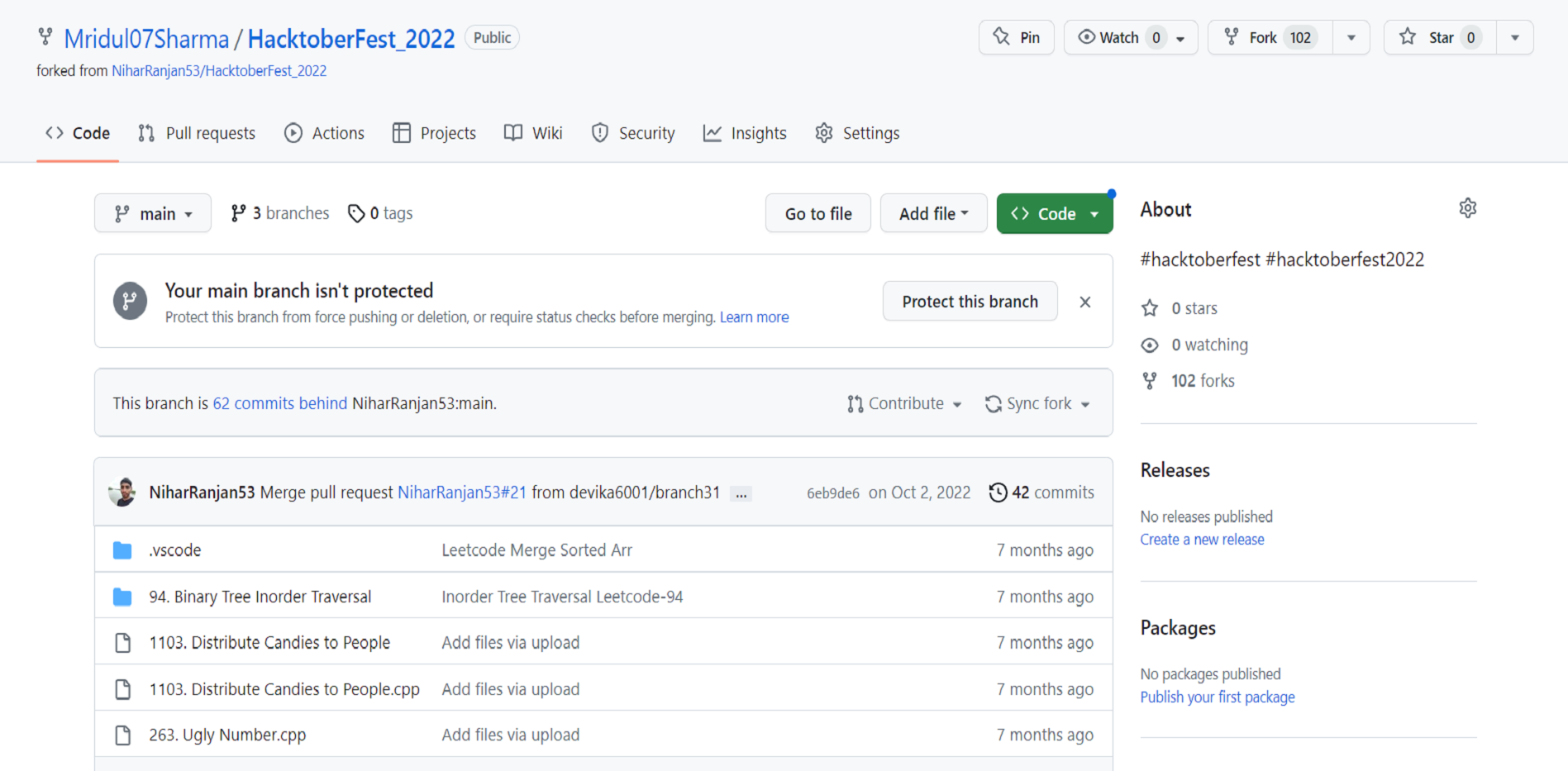Expand the commit message with the ellipsis button
1568x771 pixels.
click(x=741, y=494)
